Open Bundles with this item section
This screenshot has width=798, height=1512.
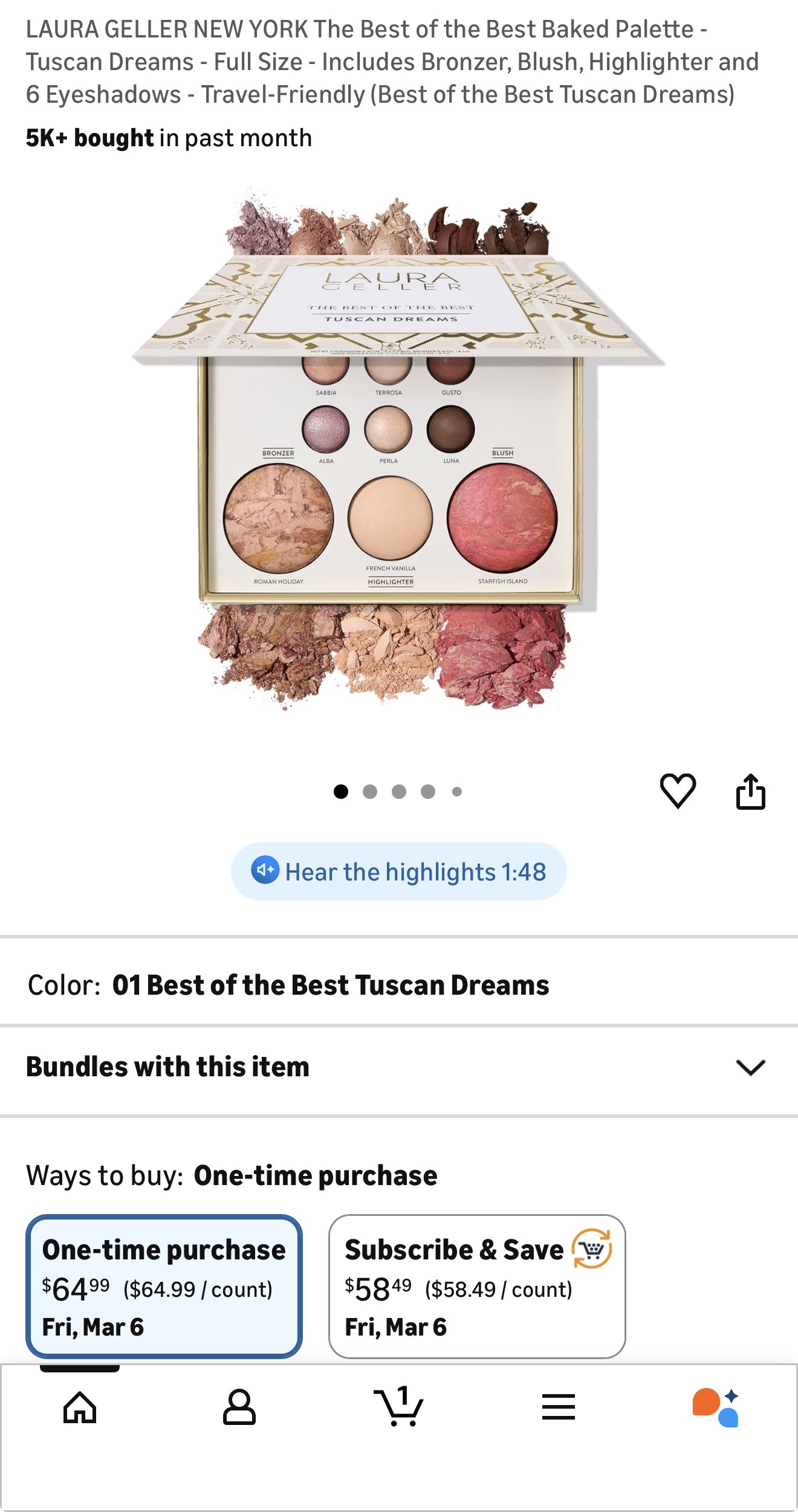click(399, 1067)
